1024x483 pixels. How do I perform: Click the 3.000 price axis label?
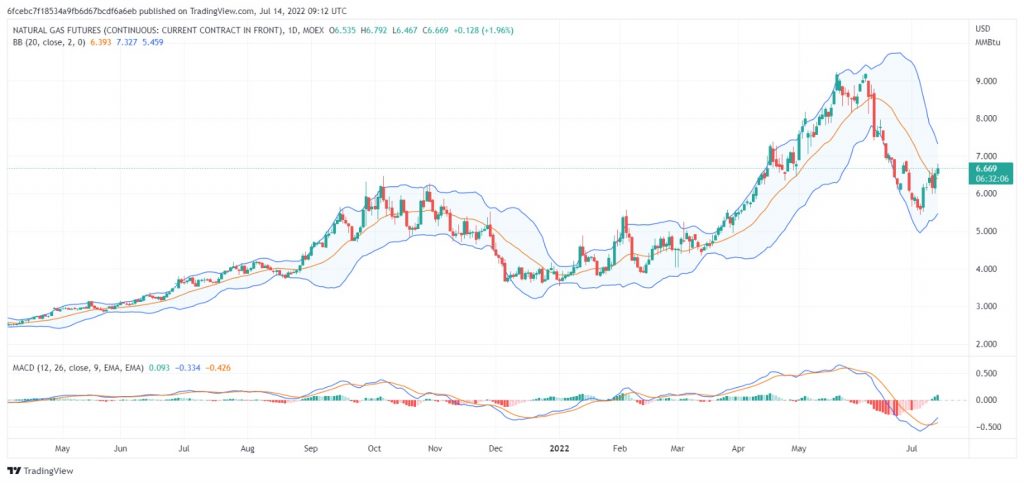coord(986,307)
